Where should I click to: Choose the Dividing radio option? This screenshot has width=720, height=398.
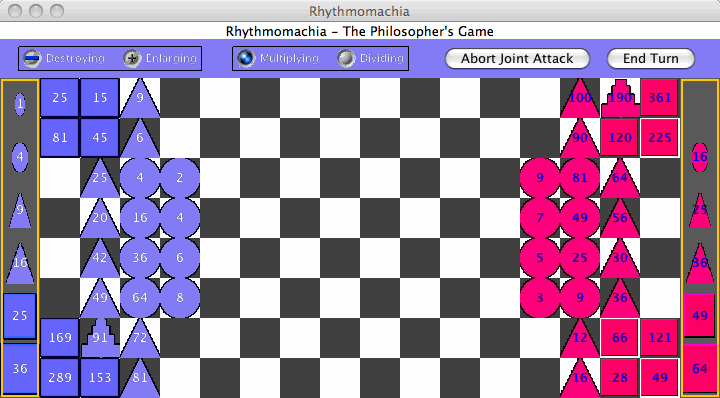pyautogui.click(x=370, y=59)
